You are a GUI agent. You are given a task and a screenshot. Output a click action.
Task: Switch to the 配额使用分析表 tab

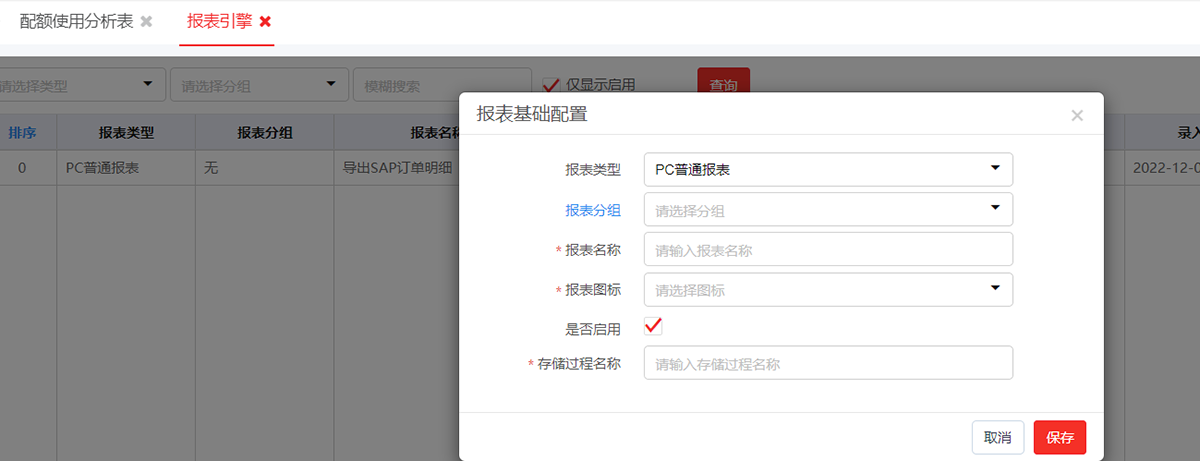(76, 21)
